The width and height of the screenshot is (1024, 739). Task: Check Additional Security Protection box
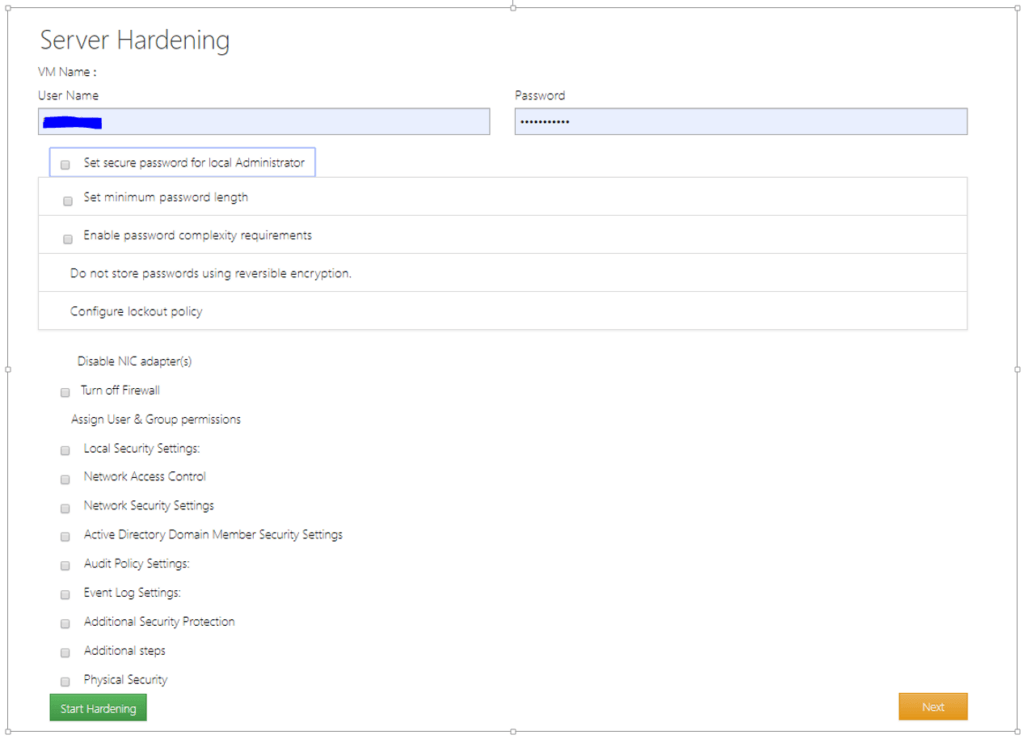[64, 623]
